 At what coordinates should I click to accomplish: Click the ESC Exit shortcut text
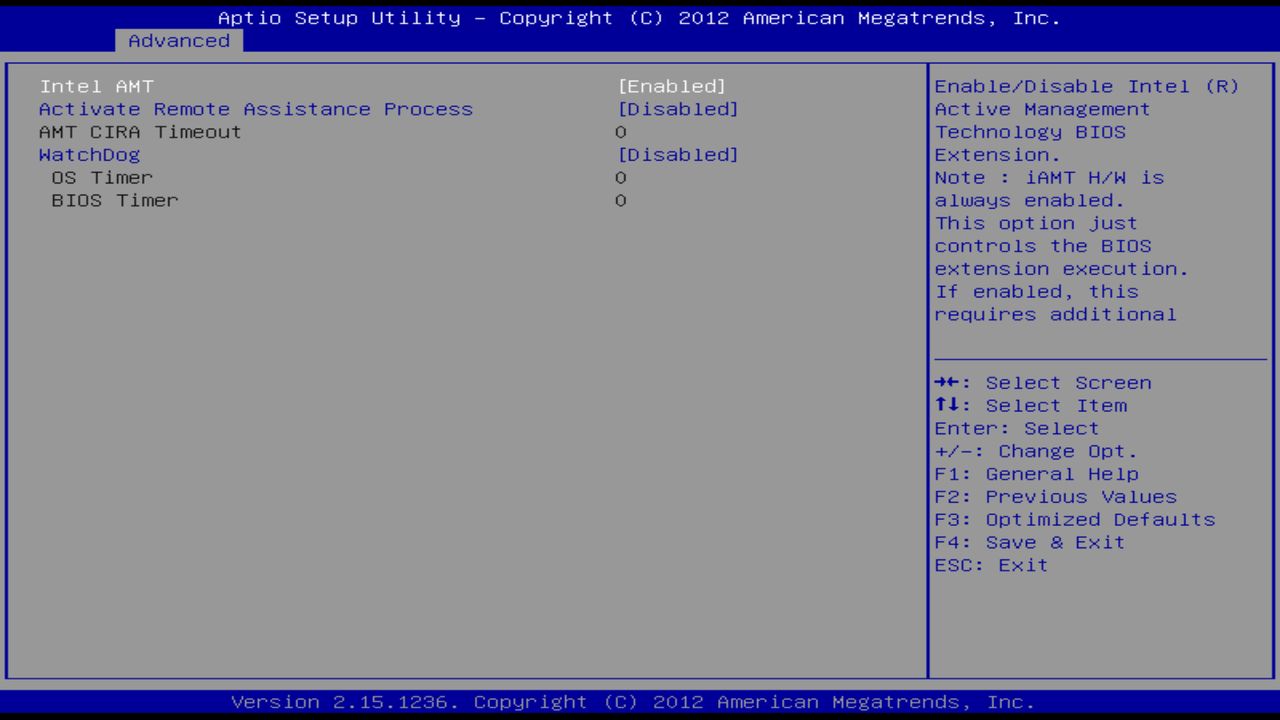(990, 565)
